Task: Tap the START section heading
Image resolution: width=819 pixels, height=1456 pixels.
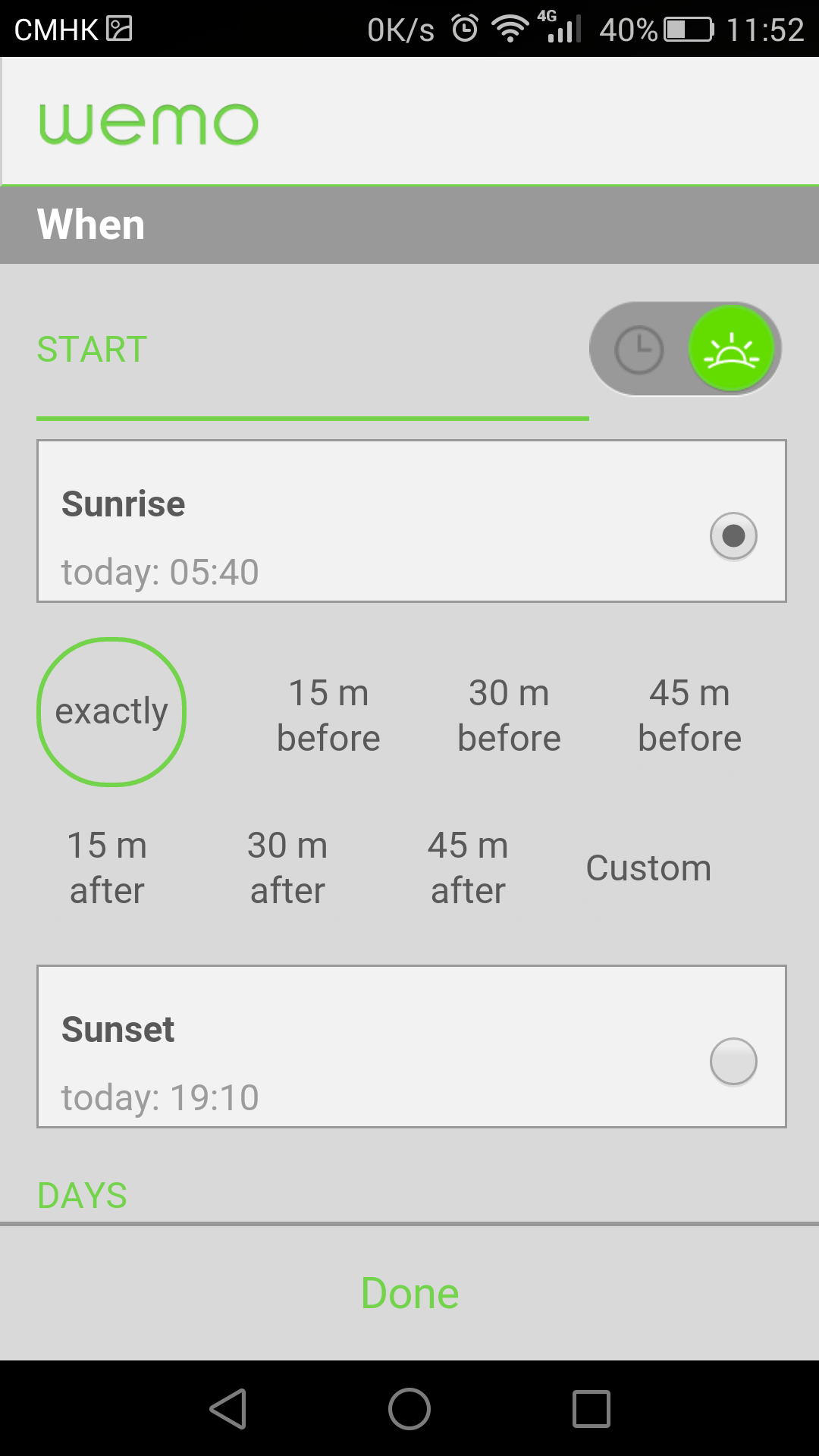Action: pos(92,350)
